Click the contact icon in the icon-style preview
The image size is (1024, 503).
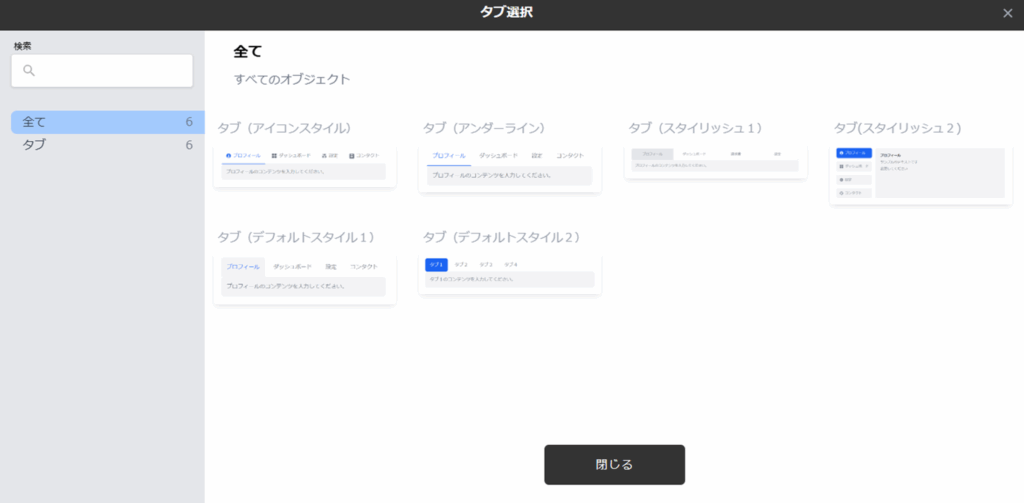(352, 156)
